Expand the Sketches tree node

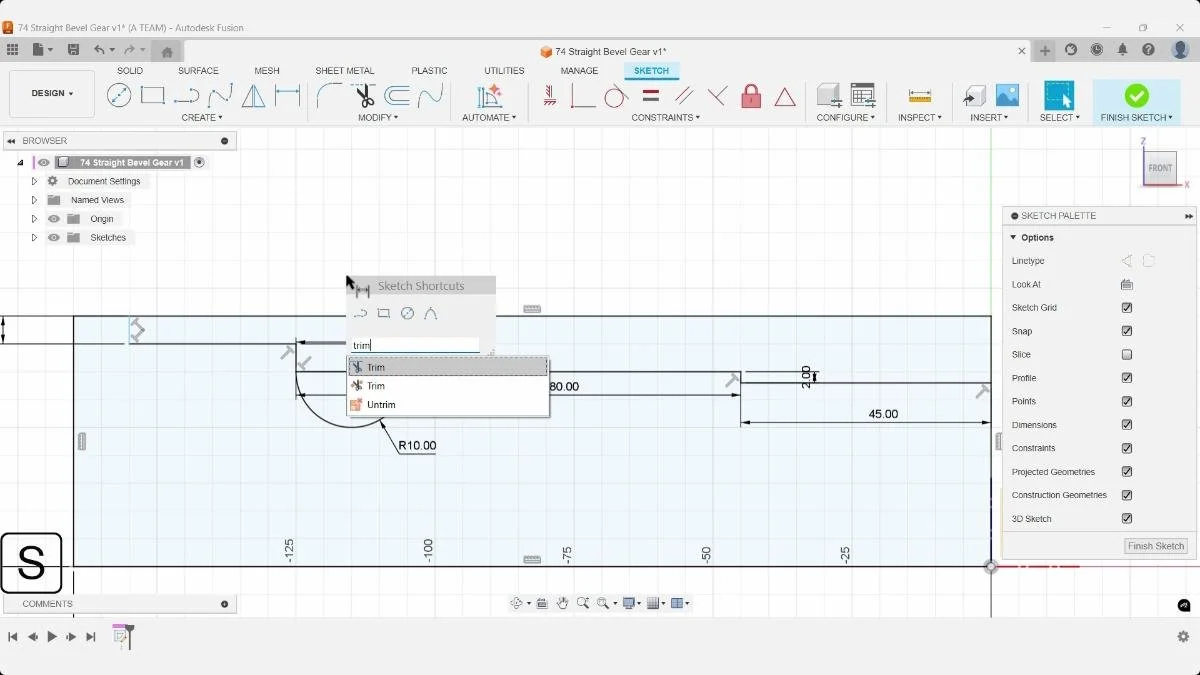pyautogui.click(x=34, y=238)
